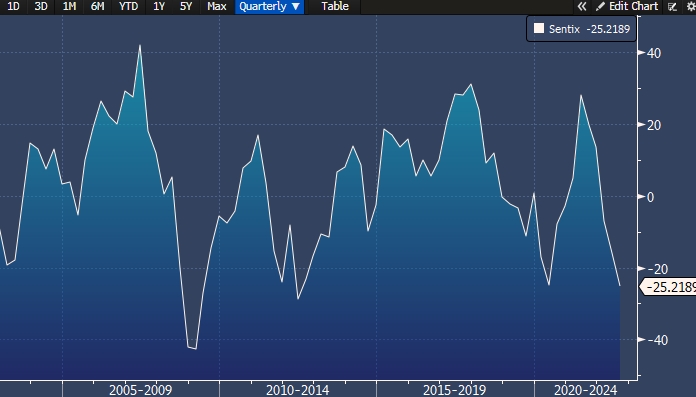Click the -25.2189 last value flag
The image size is (696, 397).
[x=668, y=287]
